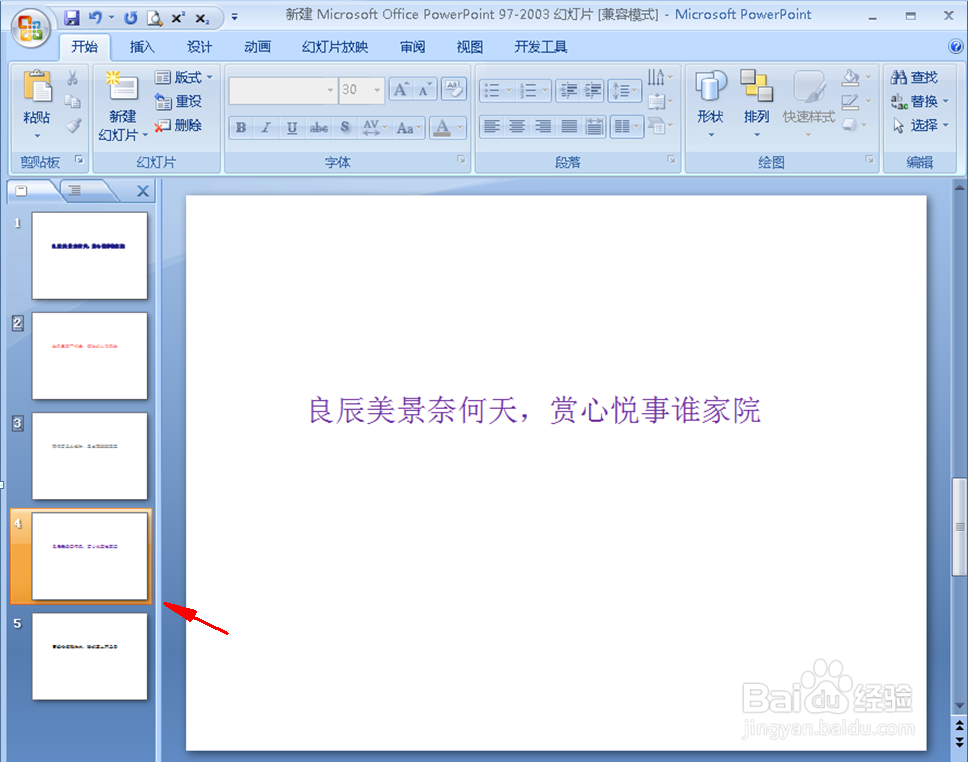The height and width of the screenshot is (762, 968).
Task: Click the 重设 reset slide button
Action: (178, 101)
